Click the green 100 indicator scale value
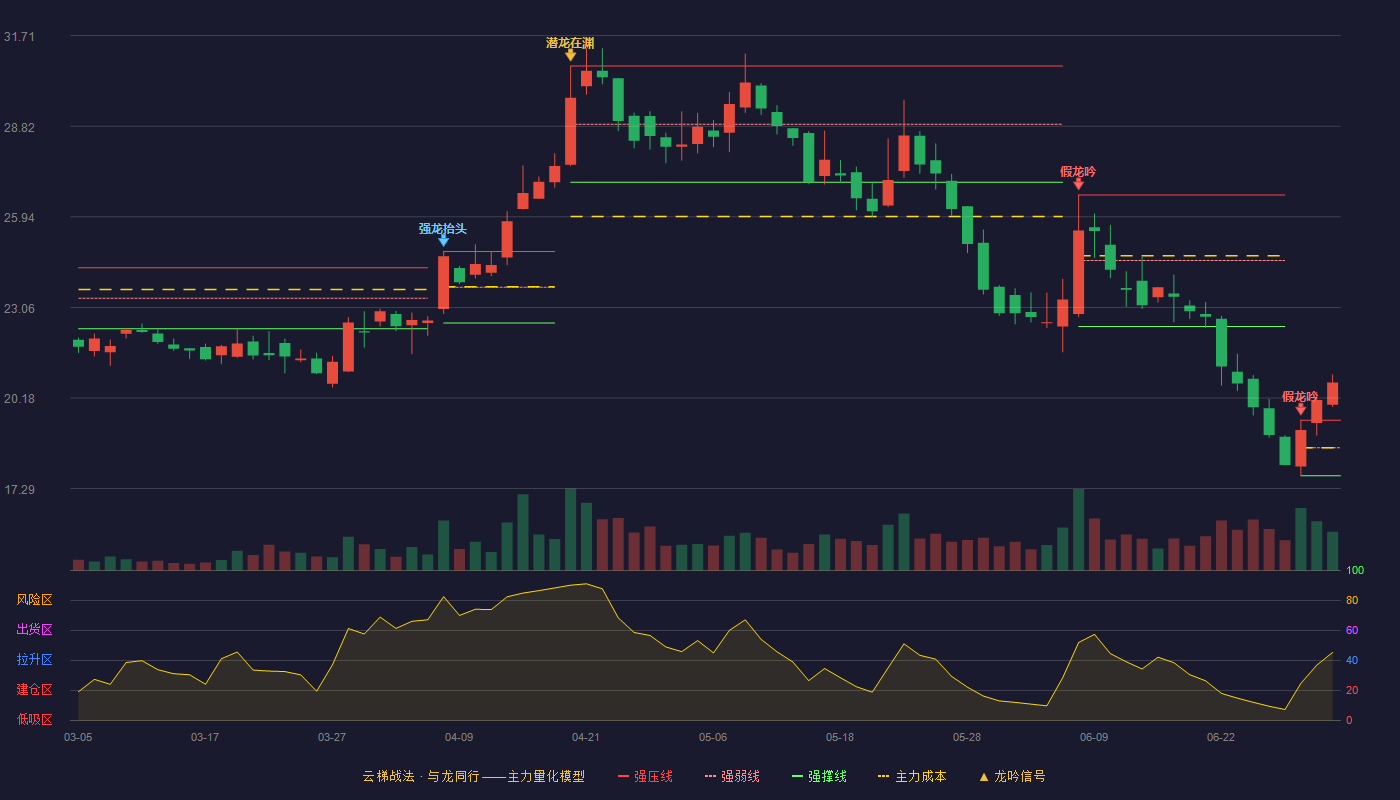Image resolution: width=1400 pixels, height=800 pixels. click(1355, 571)
